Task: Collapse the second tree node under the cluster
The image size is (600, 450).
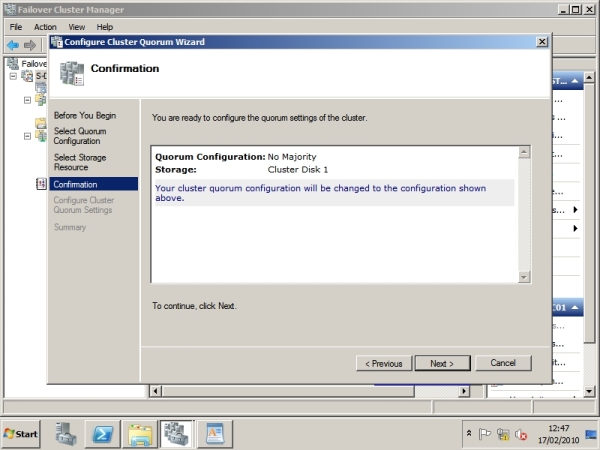Action: (28, 100)
